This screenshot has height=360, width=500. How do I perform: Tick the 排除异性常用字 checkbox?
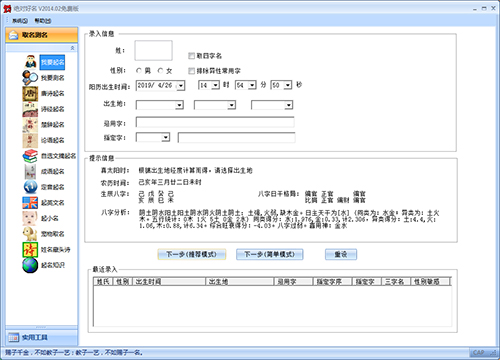(191, 71)
